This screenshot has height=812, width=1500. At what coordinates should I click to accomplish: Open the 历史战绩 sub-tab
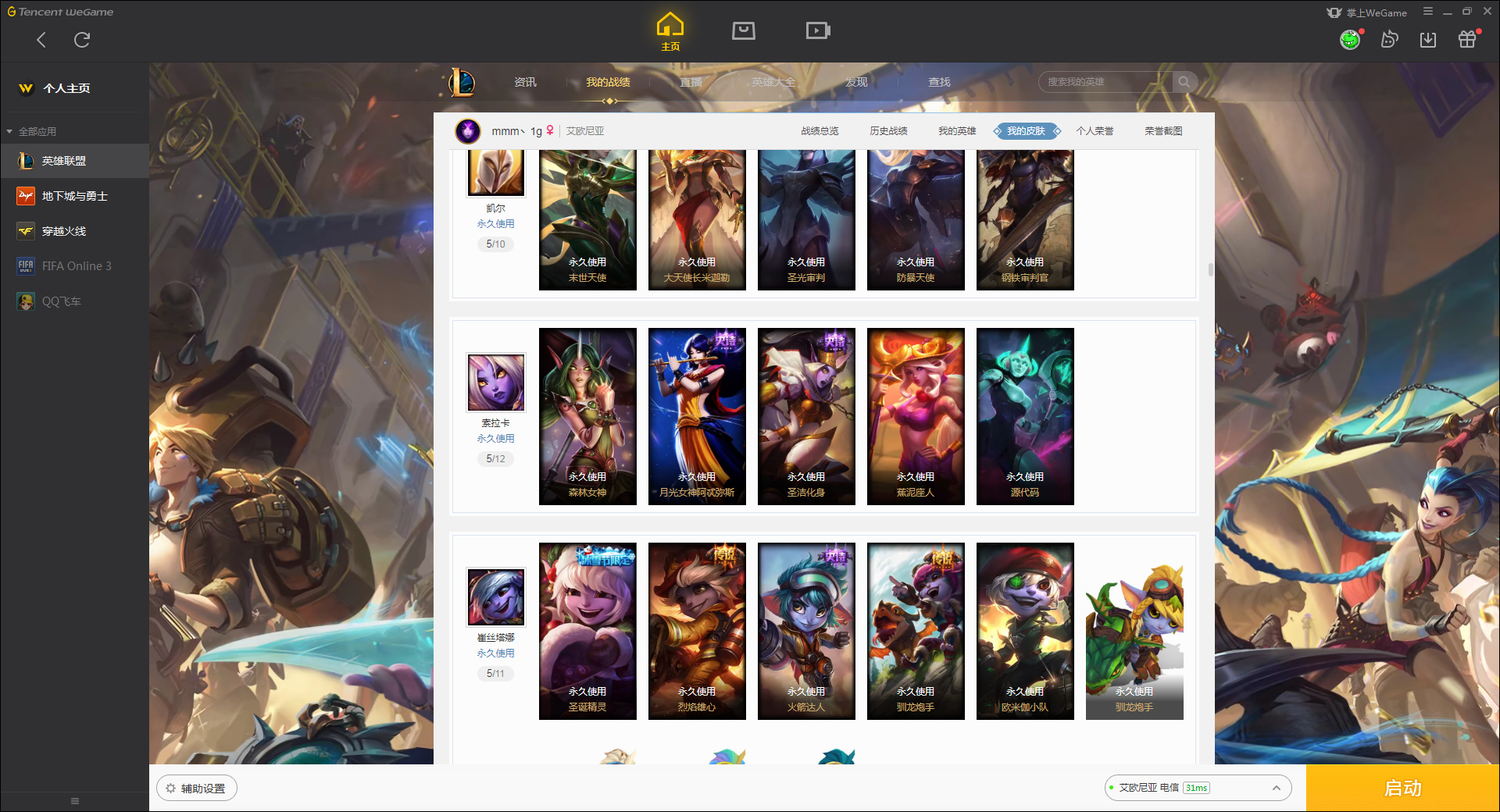click(888, 131)
